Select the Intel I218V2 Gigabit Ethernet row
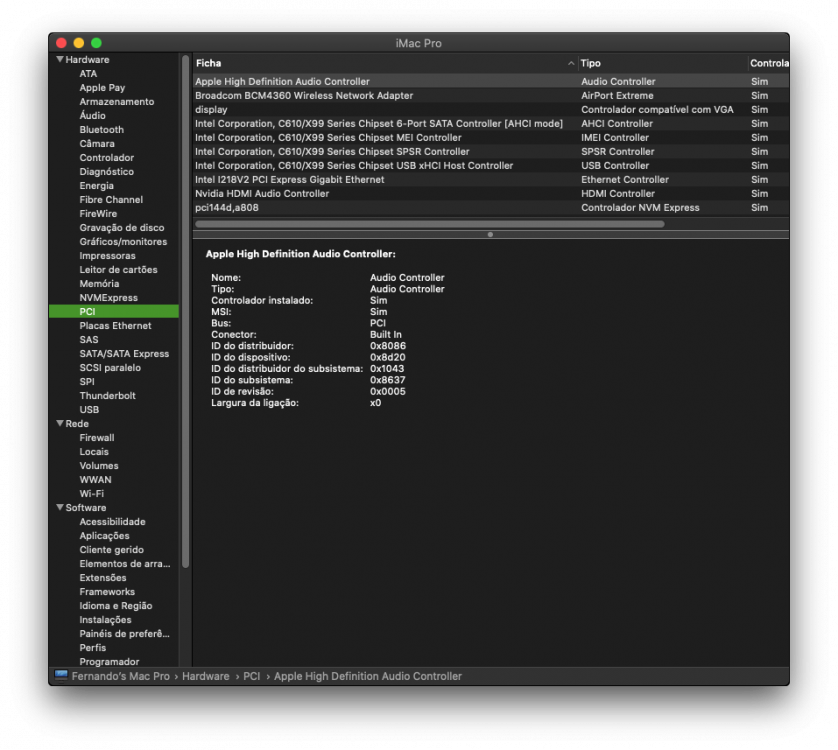The height and width of the screenshot is (750, 838). tap(491, 180)
